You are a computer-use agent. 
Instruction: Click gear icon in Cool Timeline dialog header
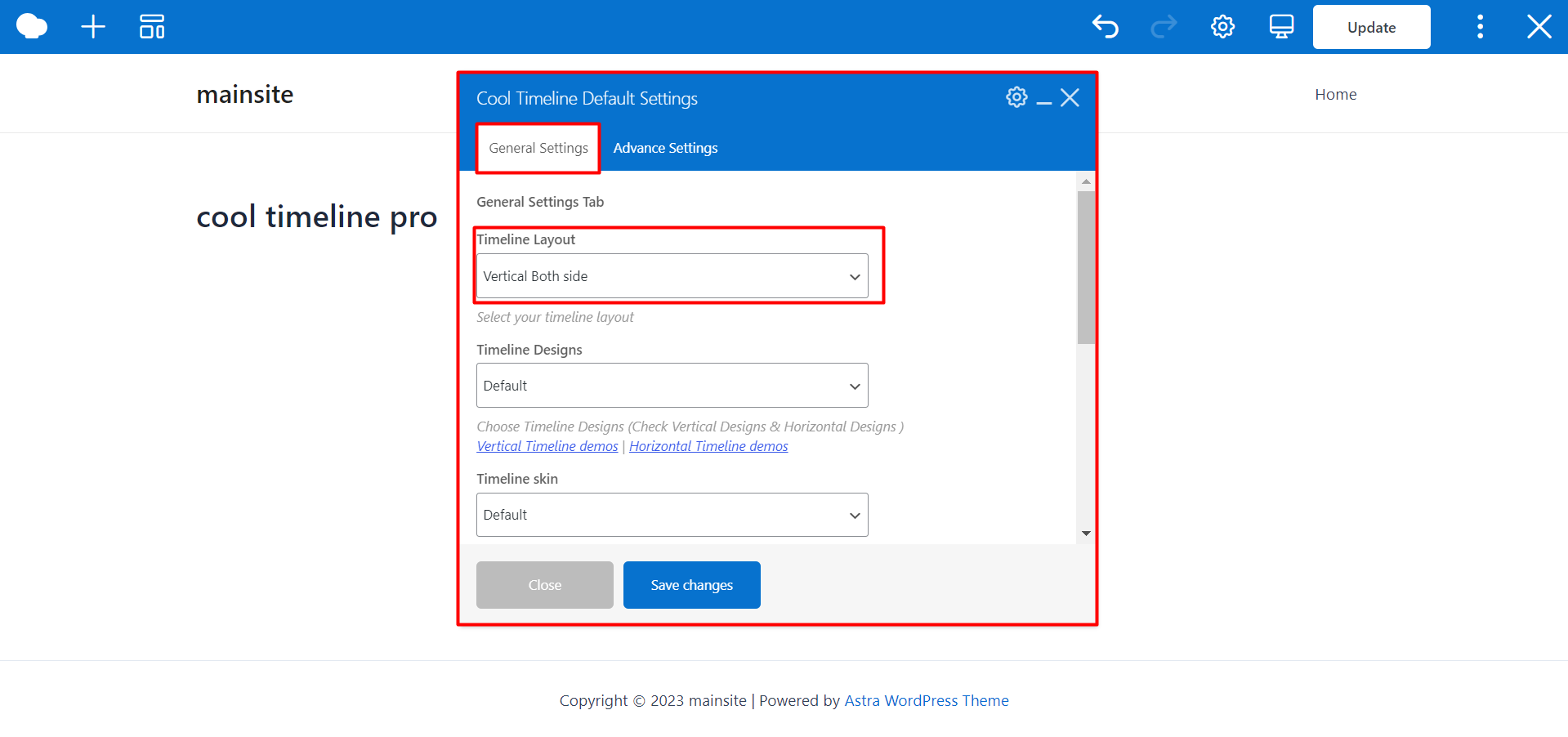(x=1016, y=97)
